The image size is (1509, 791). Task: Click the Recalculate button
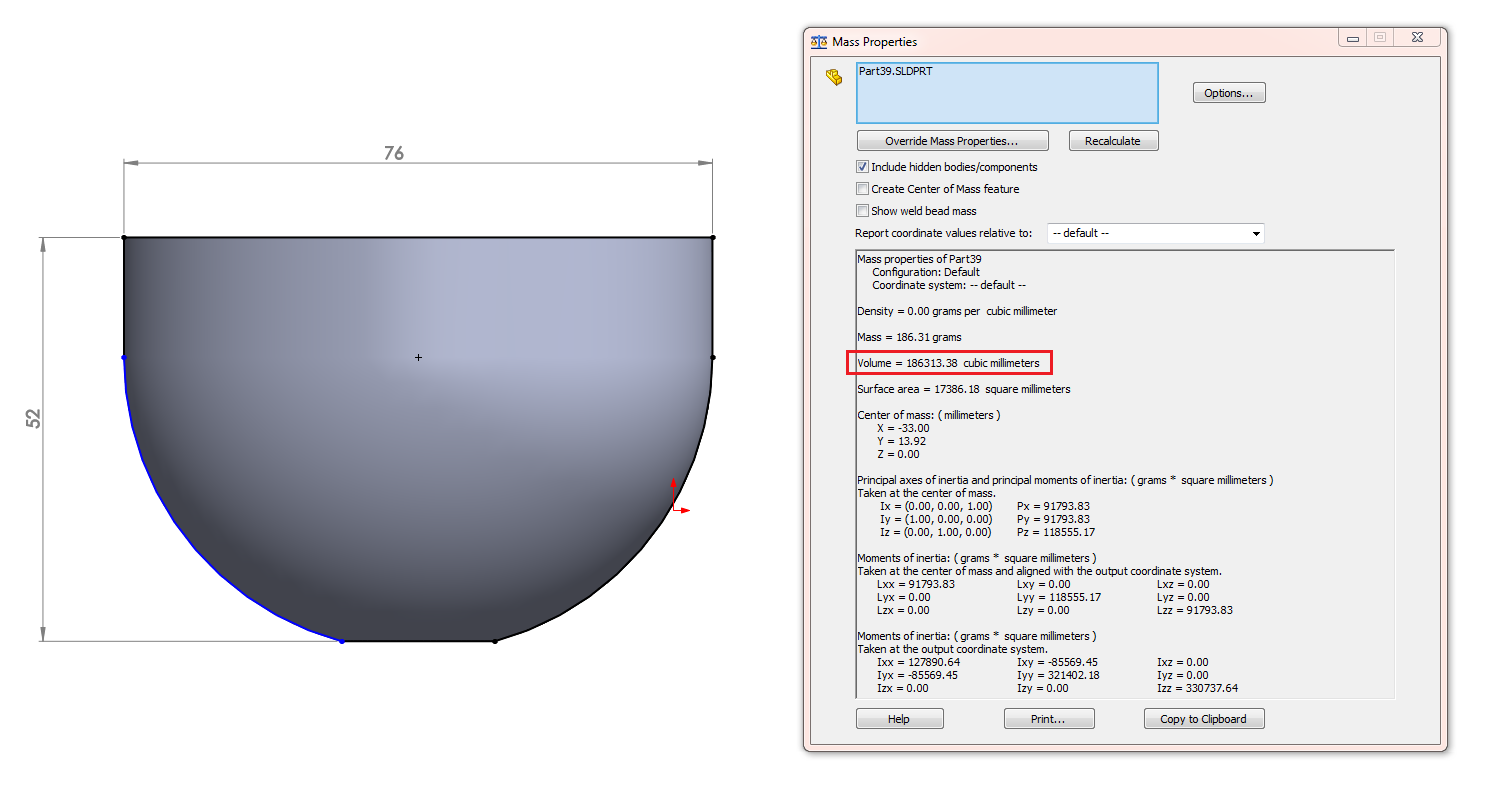tap(1113, 141)
